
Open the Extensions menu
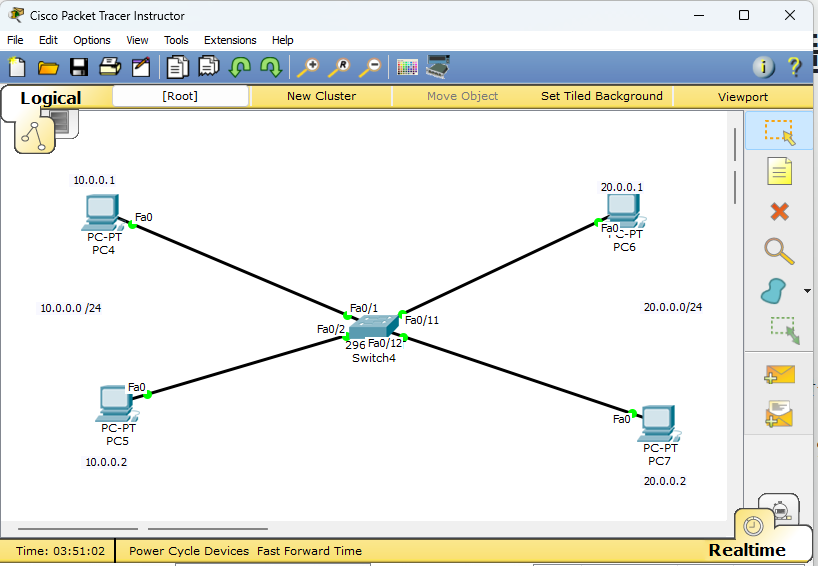[230, 40]
